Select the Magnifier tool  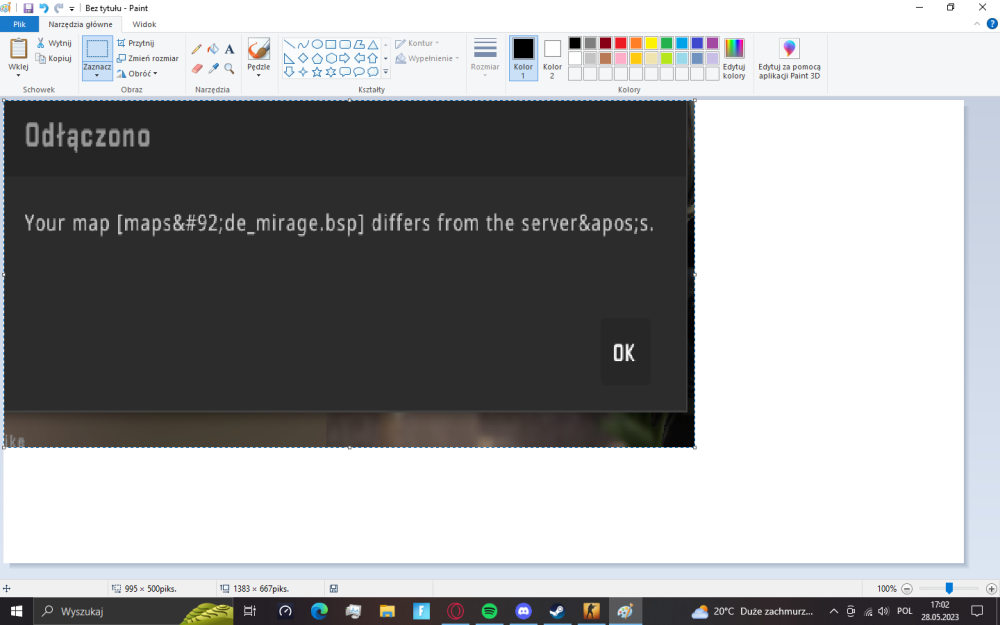click(x=230, y=68)
